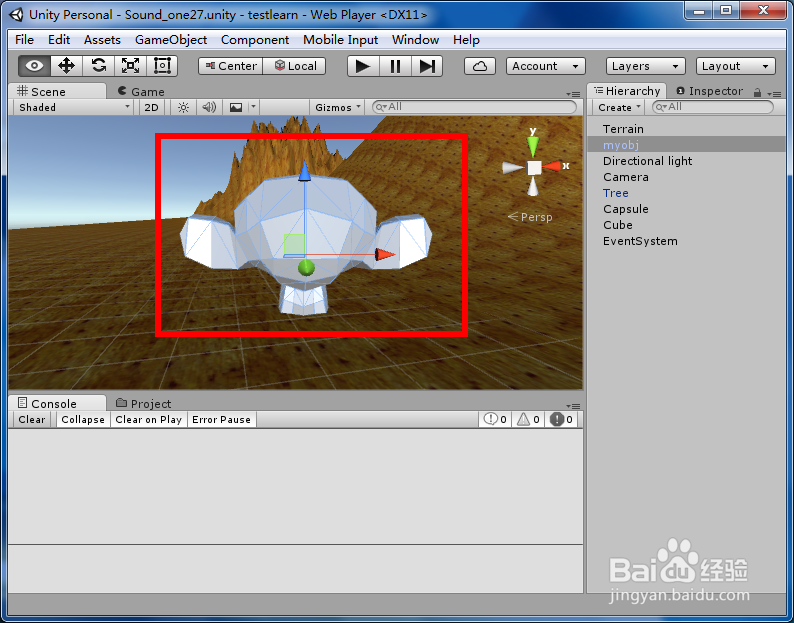Toggle Console Collapse option

tap(83, 419)
